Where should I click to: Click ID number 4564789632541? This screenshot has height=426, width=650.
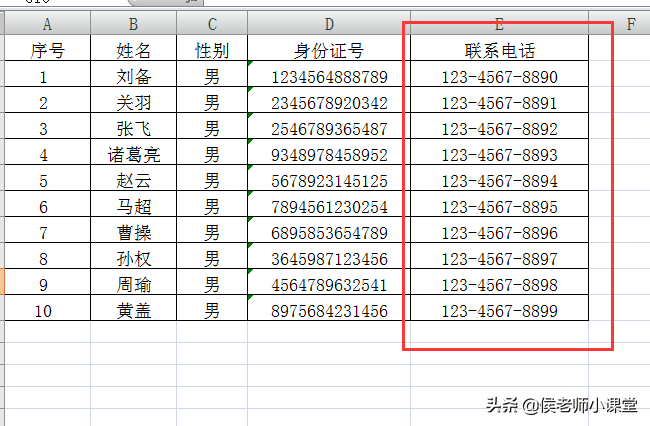coord(329,282)
